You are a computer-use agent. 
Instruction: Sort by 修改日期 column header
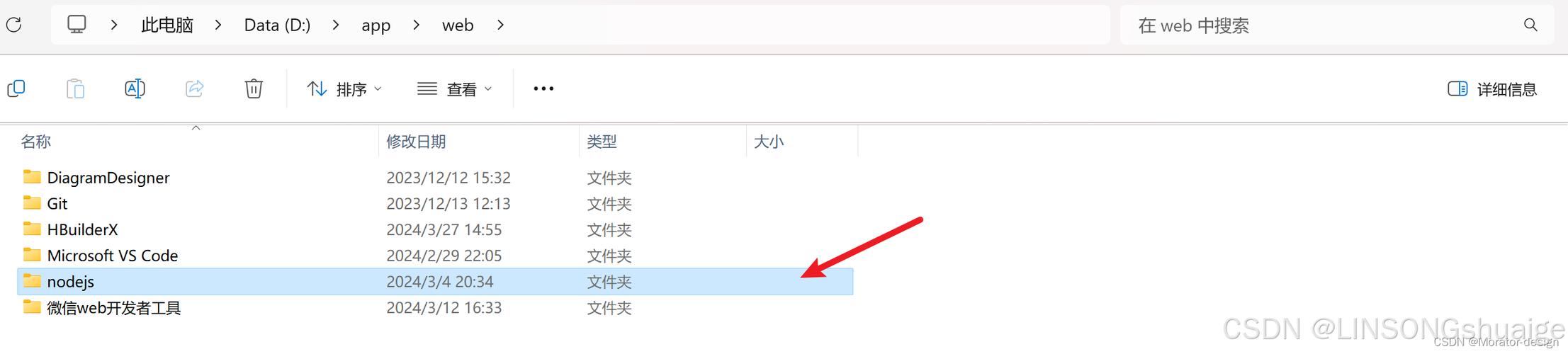click(416, 142)
